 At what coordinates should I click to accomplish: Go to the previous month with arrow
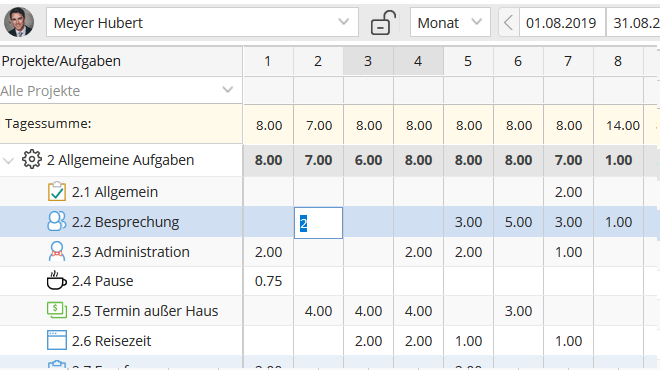click(x=508, y=22)
